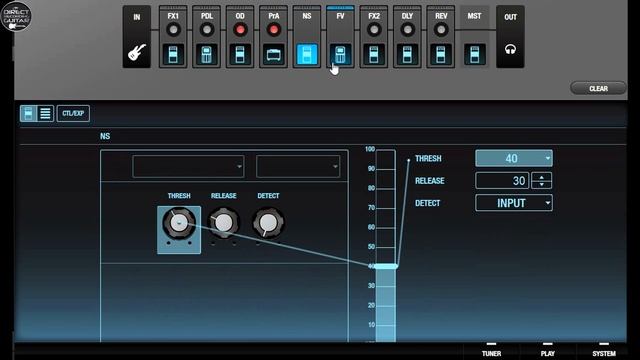
Task: Click the THRESH parameter label beside the 40 value
Action: click(428, 158)
